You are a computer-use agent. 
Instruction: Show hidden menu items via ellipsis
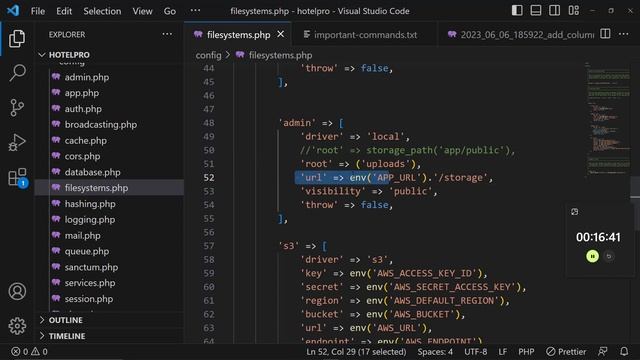point(196,11)
